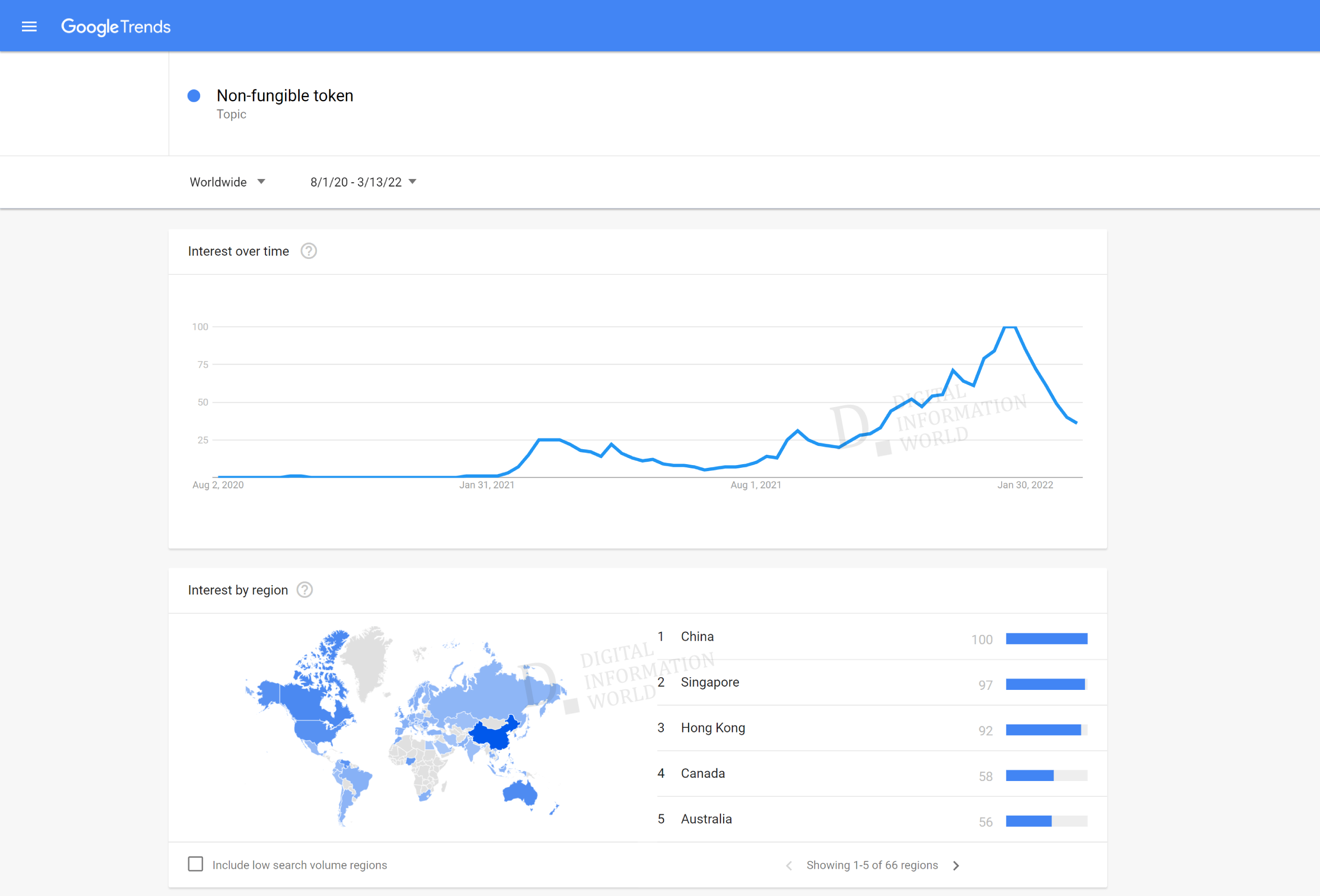Go to previous page of regions
Image resolution: width=1320 pixels, height=896 pixels.
pyautogui.click(x=789, y=865)
